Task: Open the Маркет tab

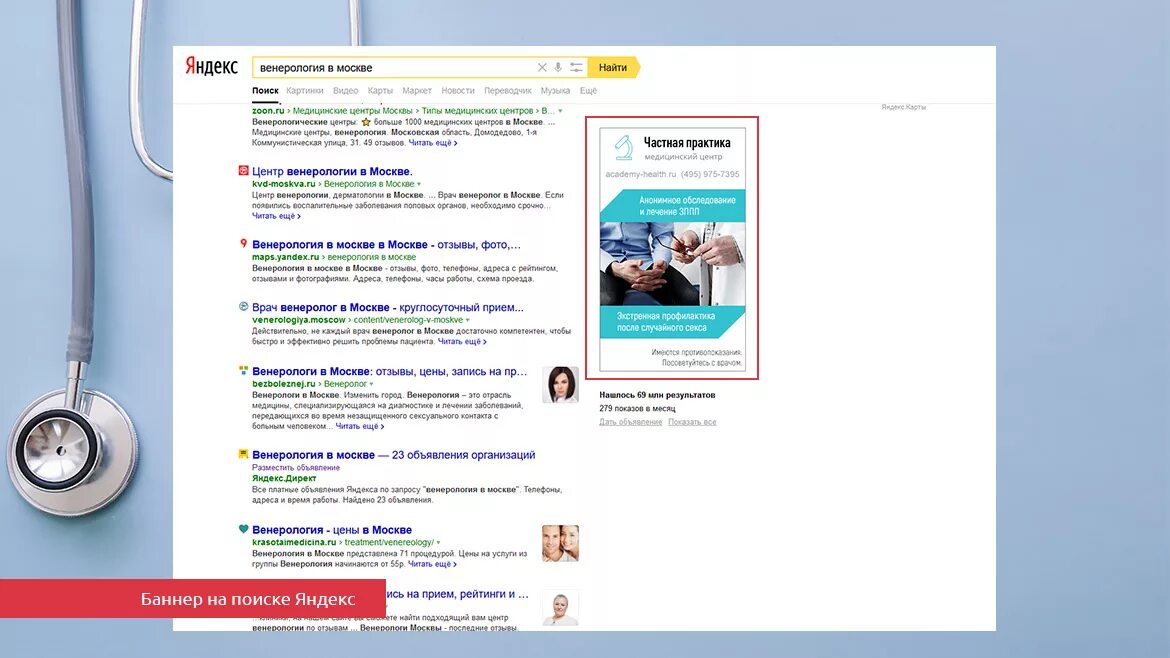Action: coord(416,90)
